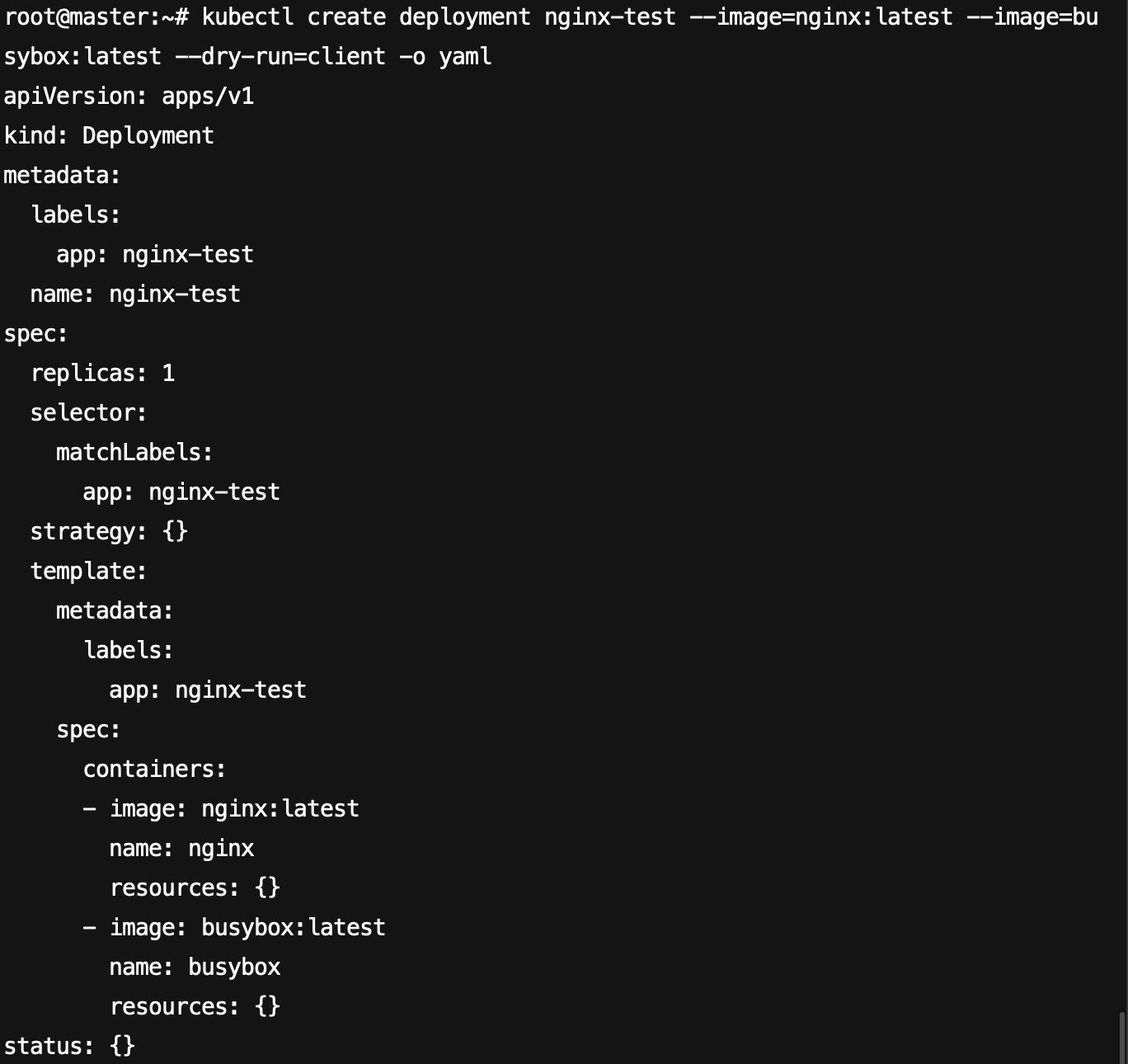Click the containers: key
Image resolution: width=1128 pixels, height=1064 pixels.
155,769
